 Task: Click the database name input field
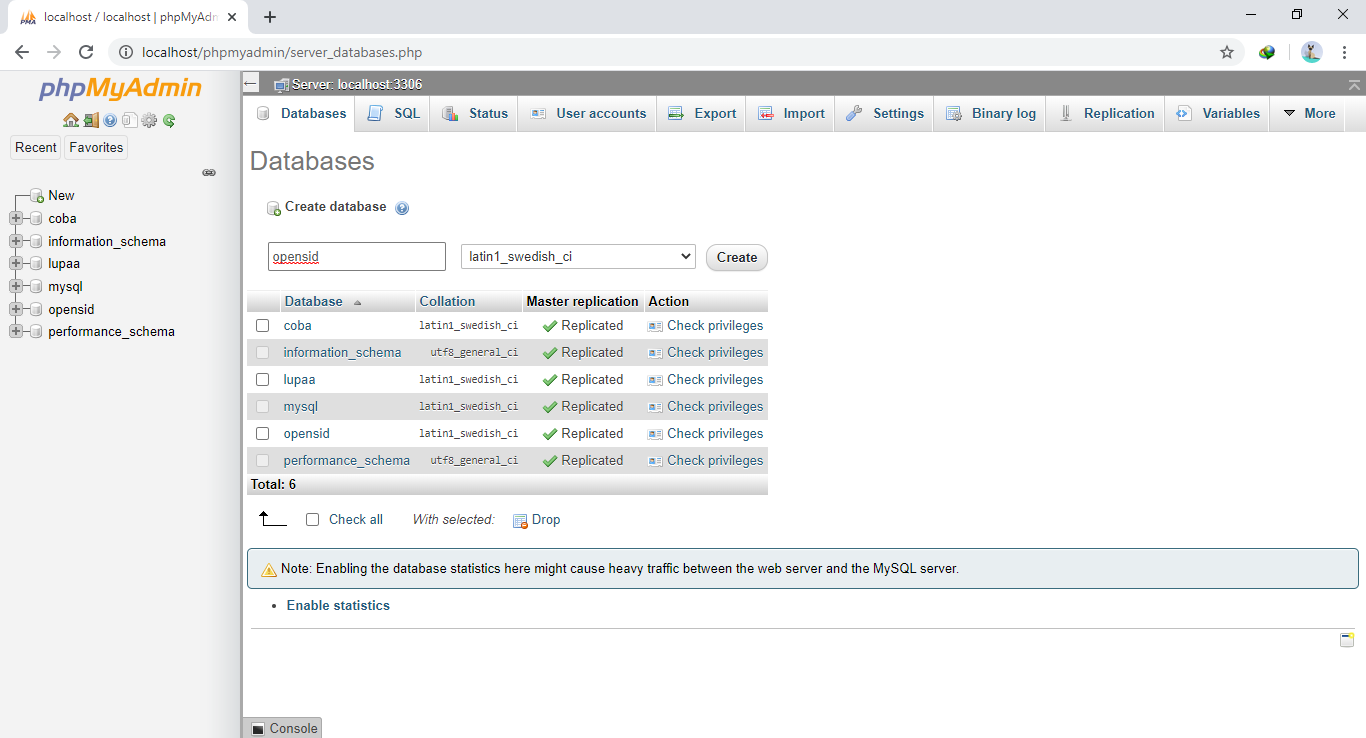(x=356, y=256)
